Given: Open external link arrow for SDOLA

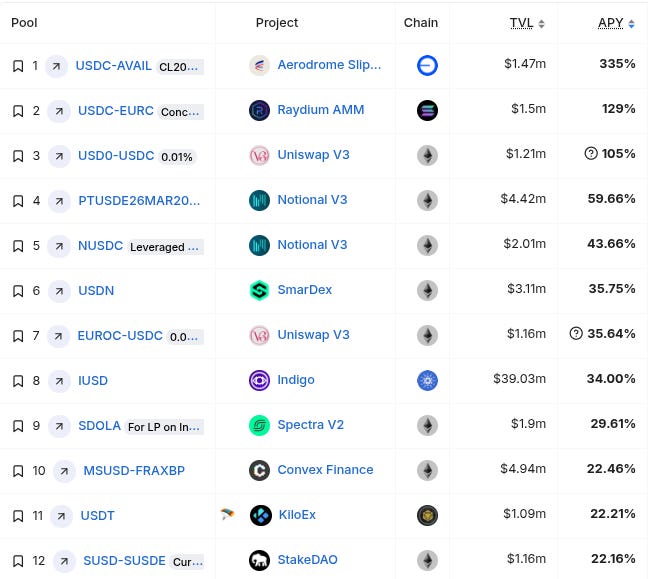Looking at the screenshot, I should (59, 426).
